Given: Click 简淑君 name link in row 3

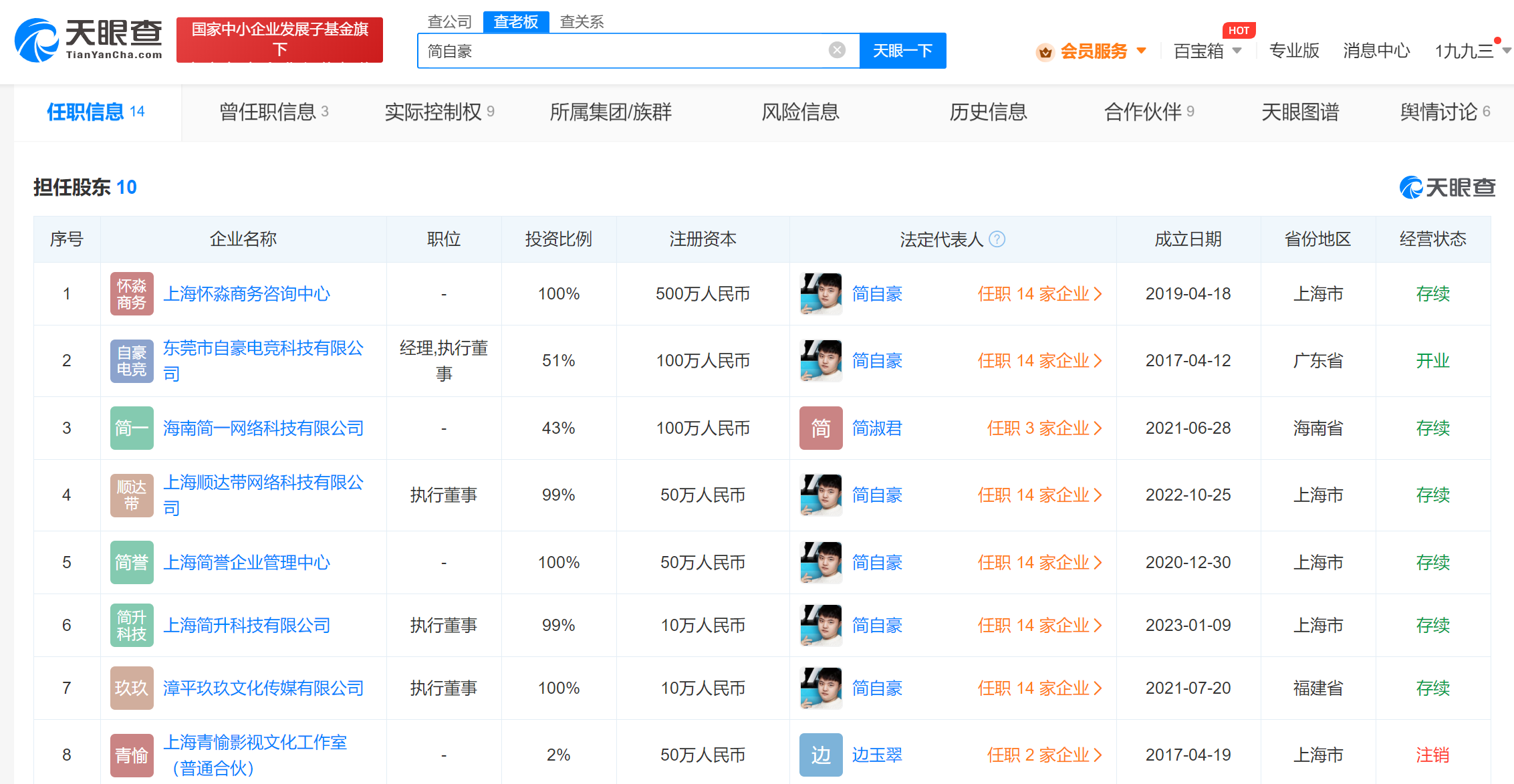Looking at the screenshot, I should [877, 428].
